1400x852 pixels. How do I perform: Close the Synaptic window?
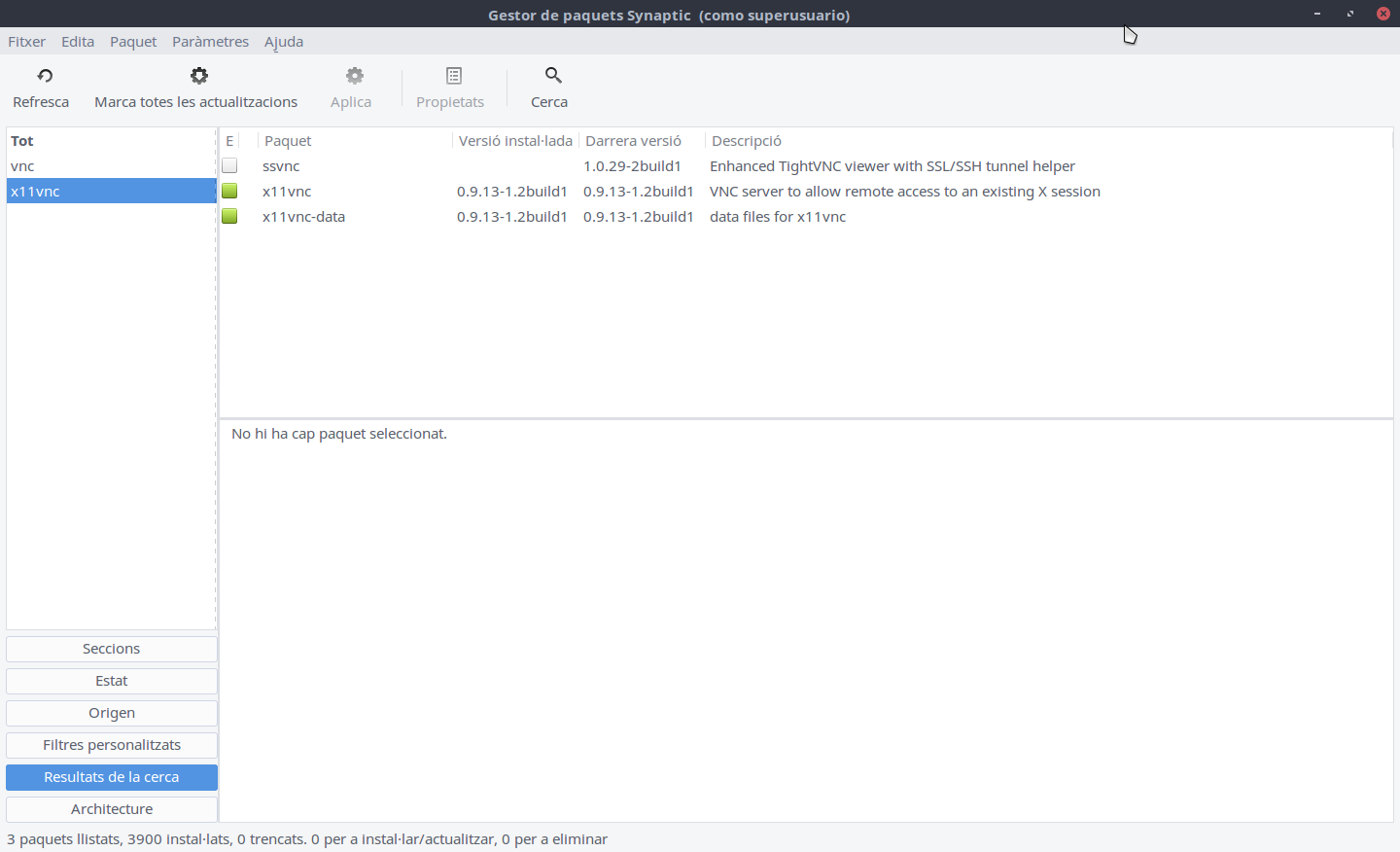1382,14
